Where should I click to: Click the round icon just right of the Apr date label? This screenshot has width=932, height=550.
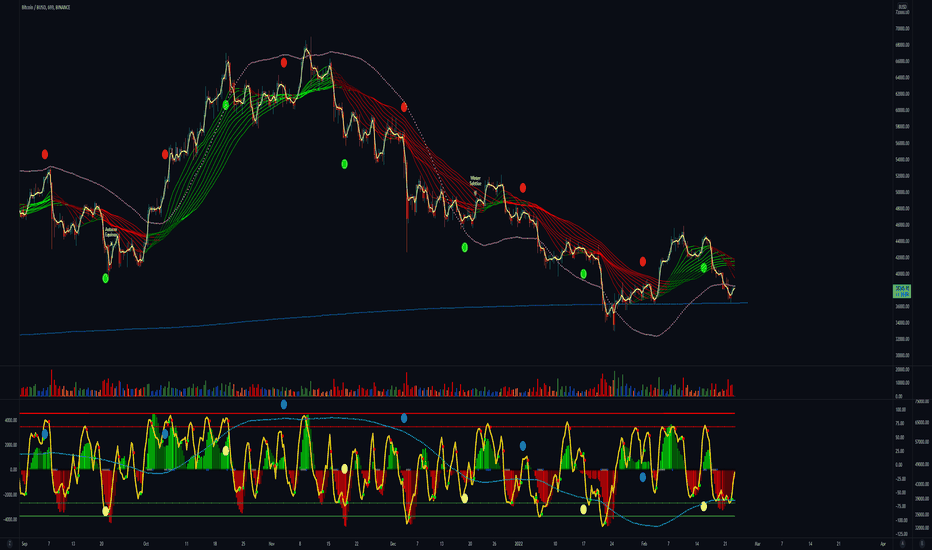[902, 543]
